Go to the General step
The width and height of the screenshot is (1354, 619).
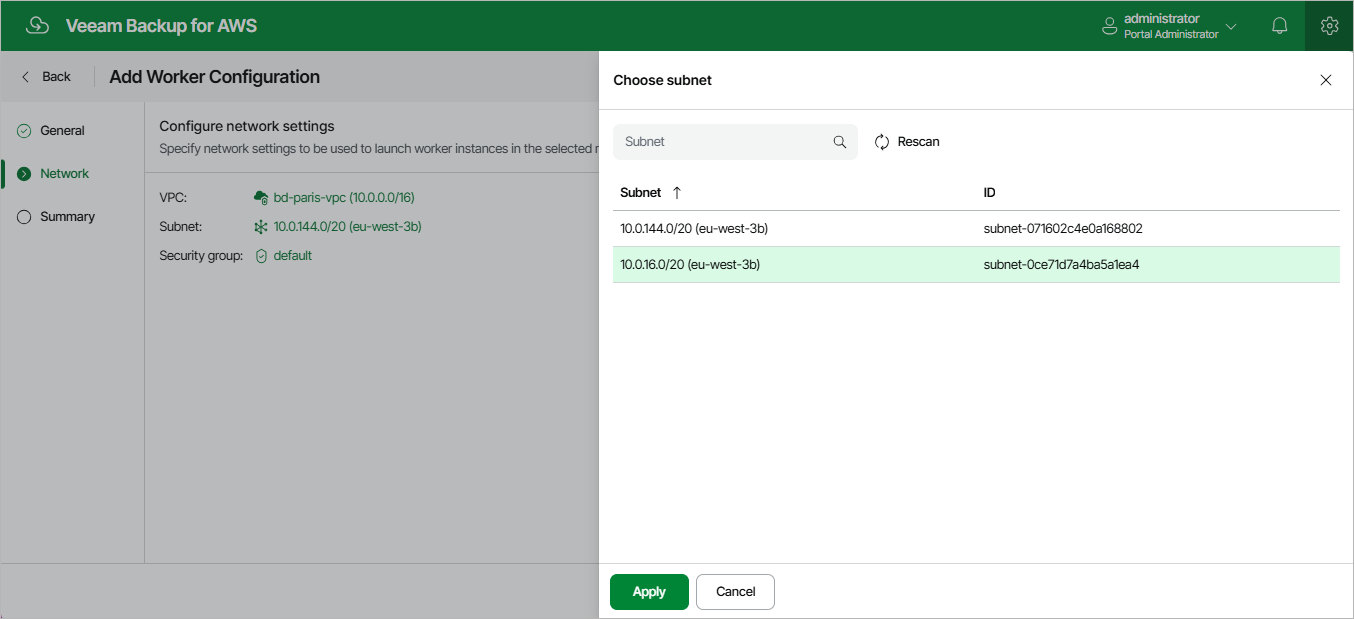62,130
